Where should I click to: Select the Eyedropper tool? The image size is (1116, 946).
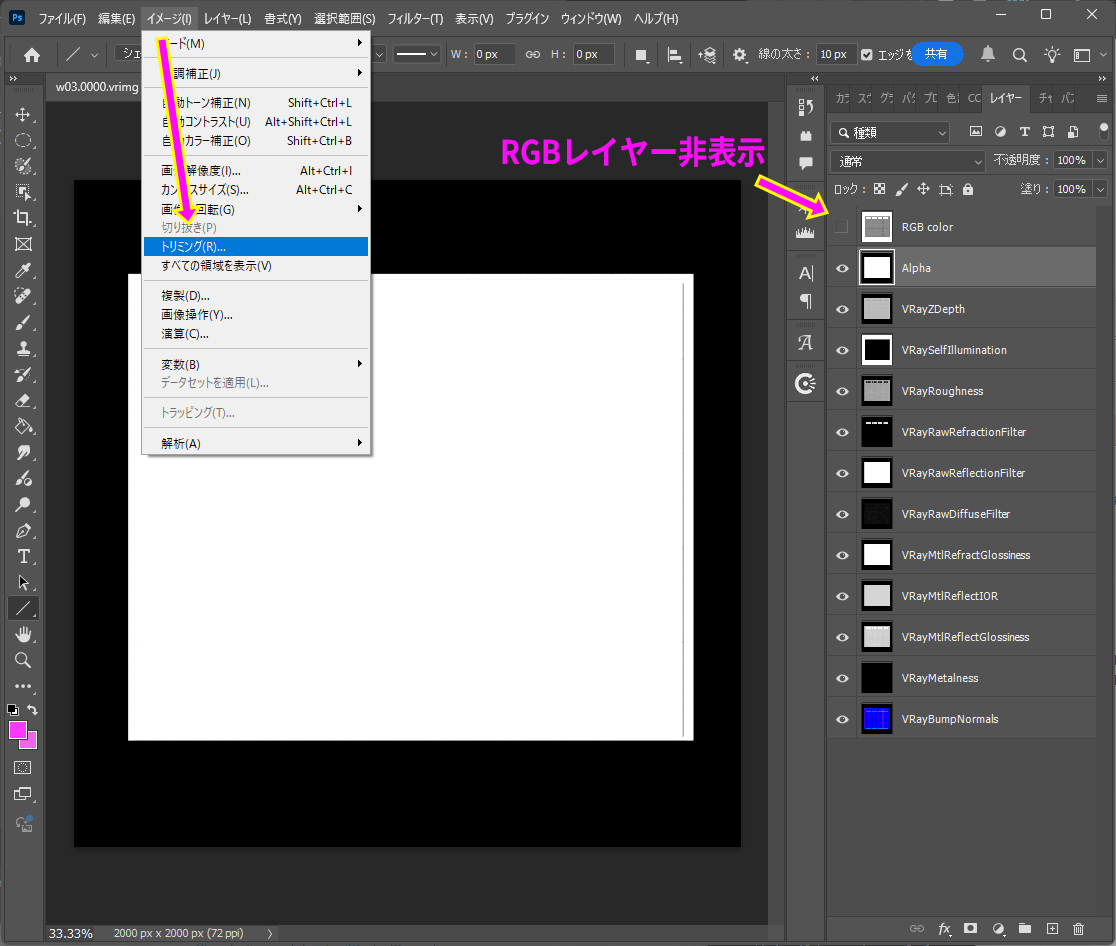pos(24,270)
